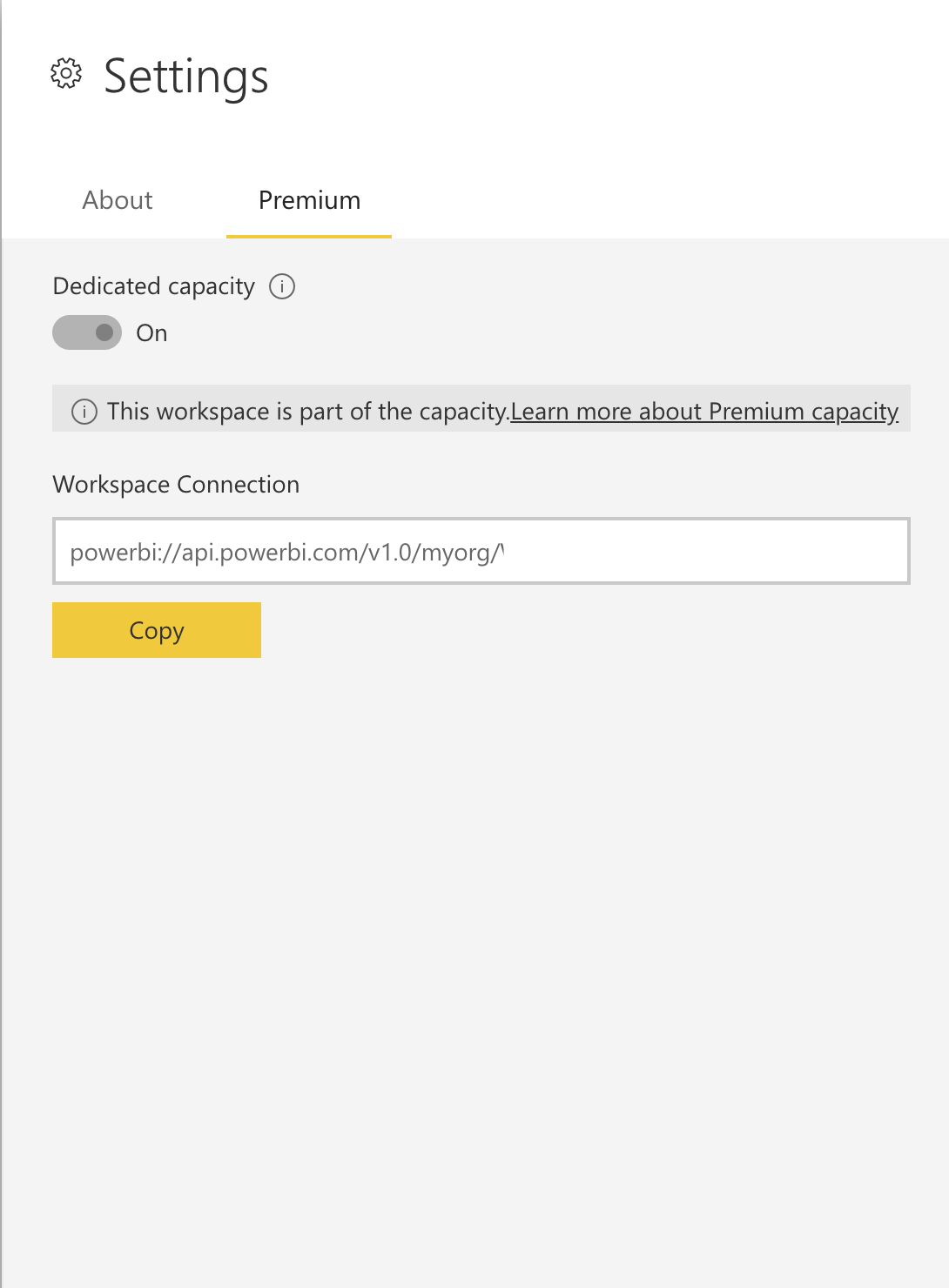Click empty gray area below the Copy button
This screenshot has width=949, height=1288.
coord(474,957)
